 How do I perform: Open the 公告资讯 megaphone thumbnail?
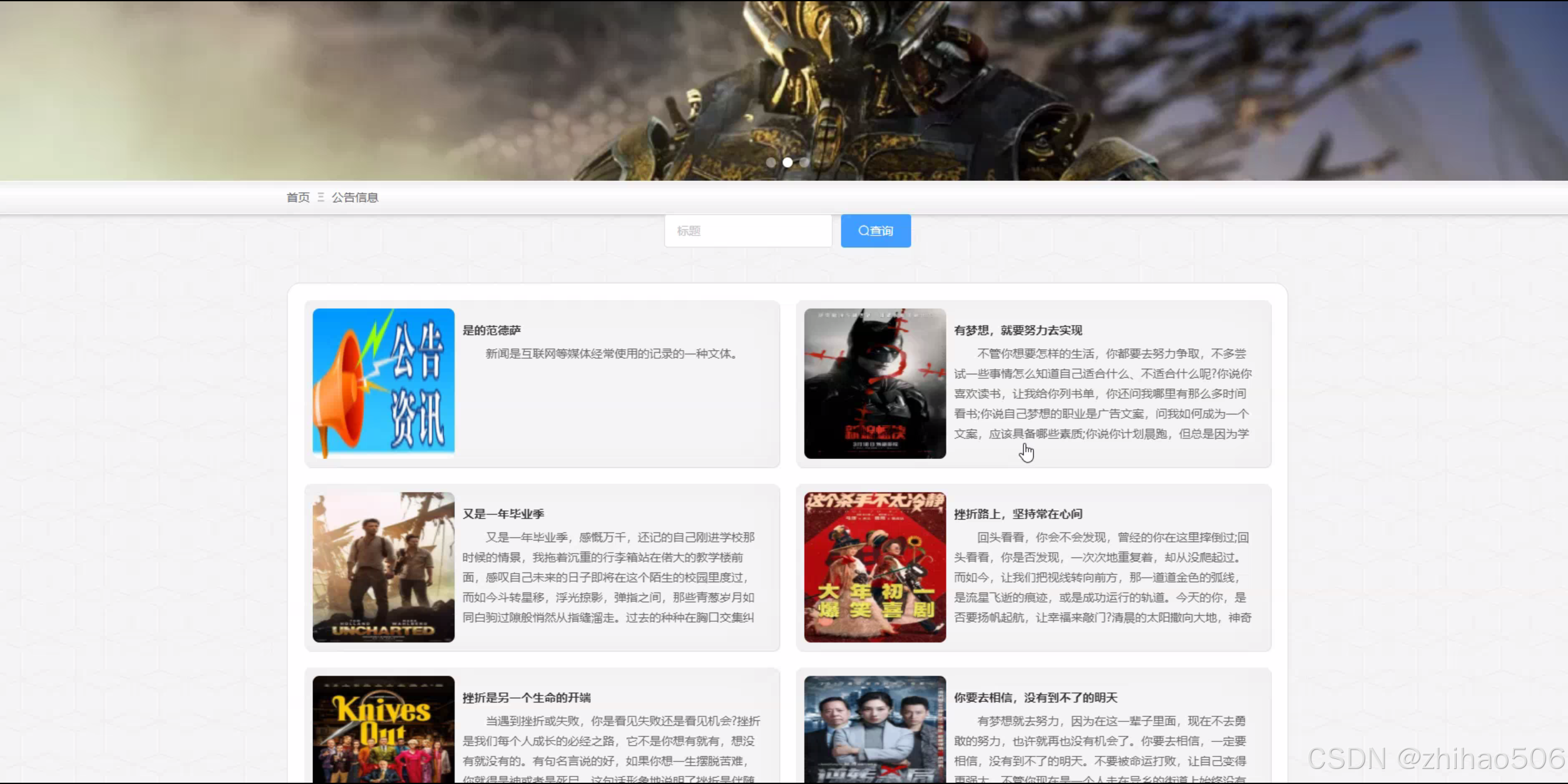pos(383,383)
